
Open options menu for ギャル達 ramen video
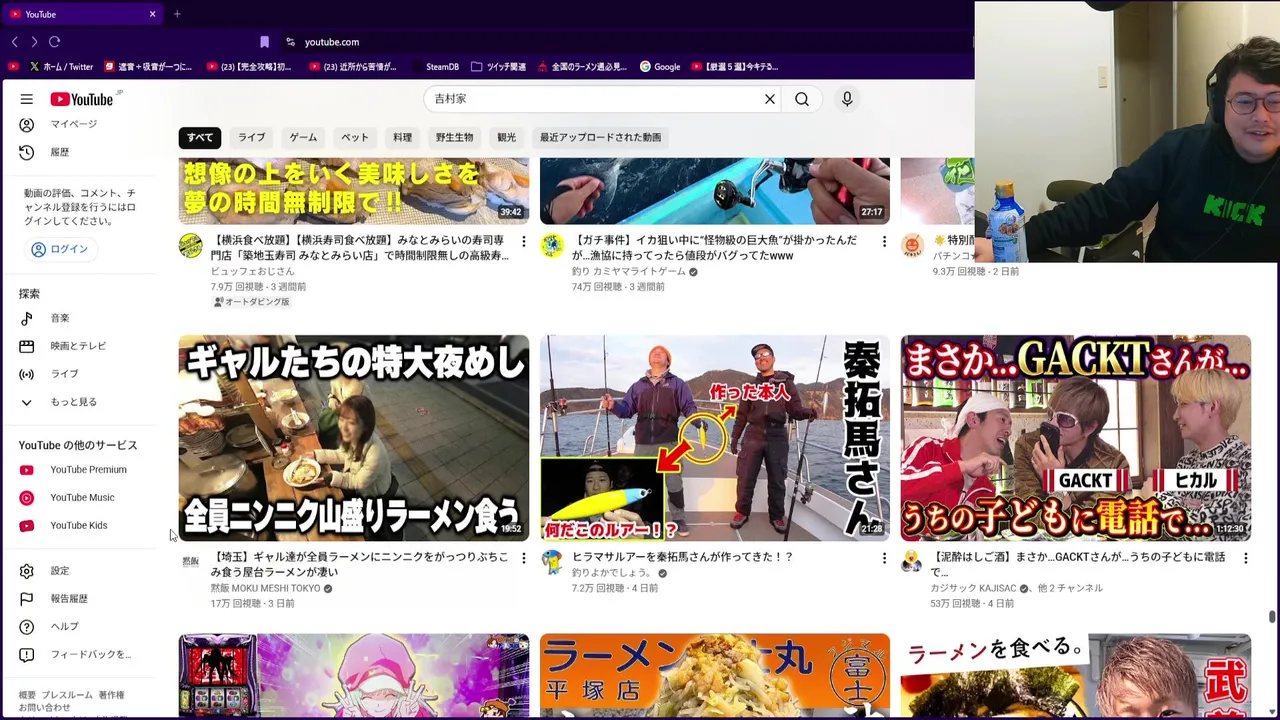pos(523,558)
